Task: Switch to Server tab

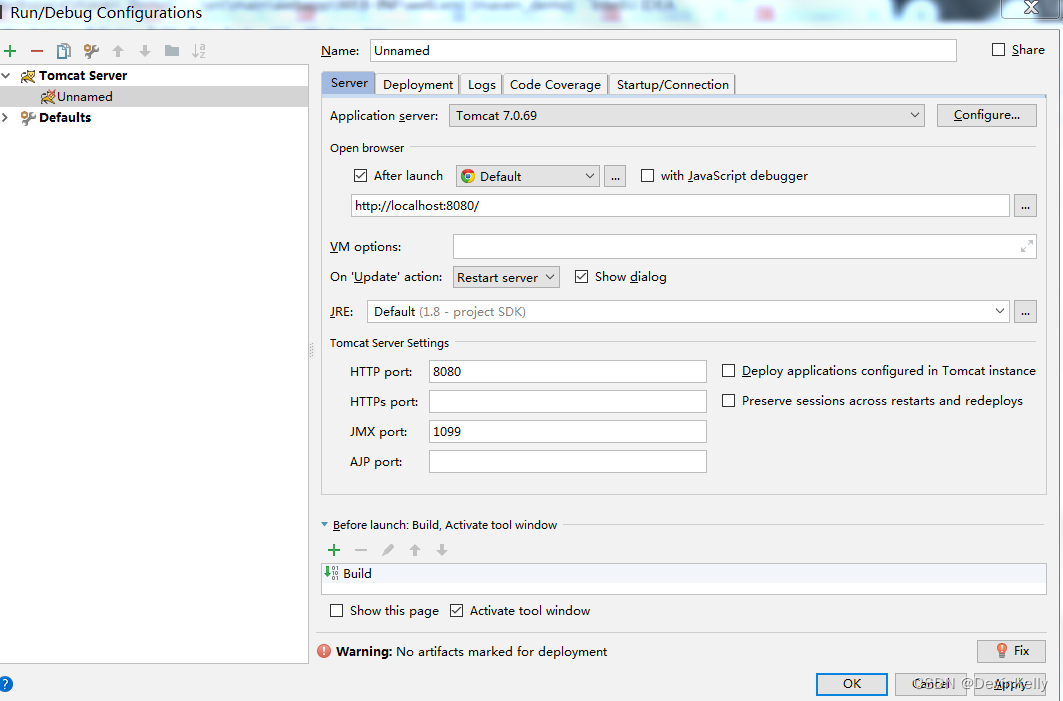Action: pyautogui.click(x=348, y=83)
